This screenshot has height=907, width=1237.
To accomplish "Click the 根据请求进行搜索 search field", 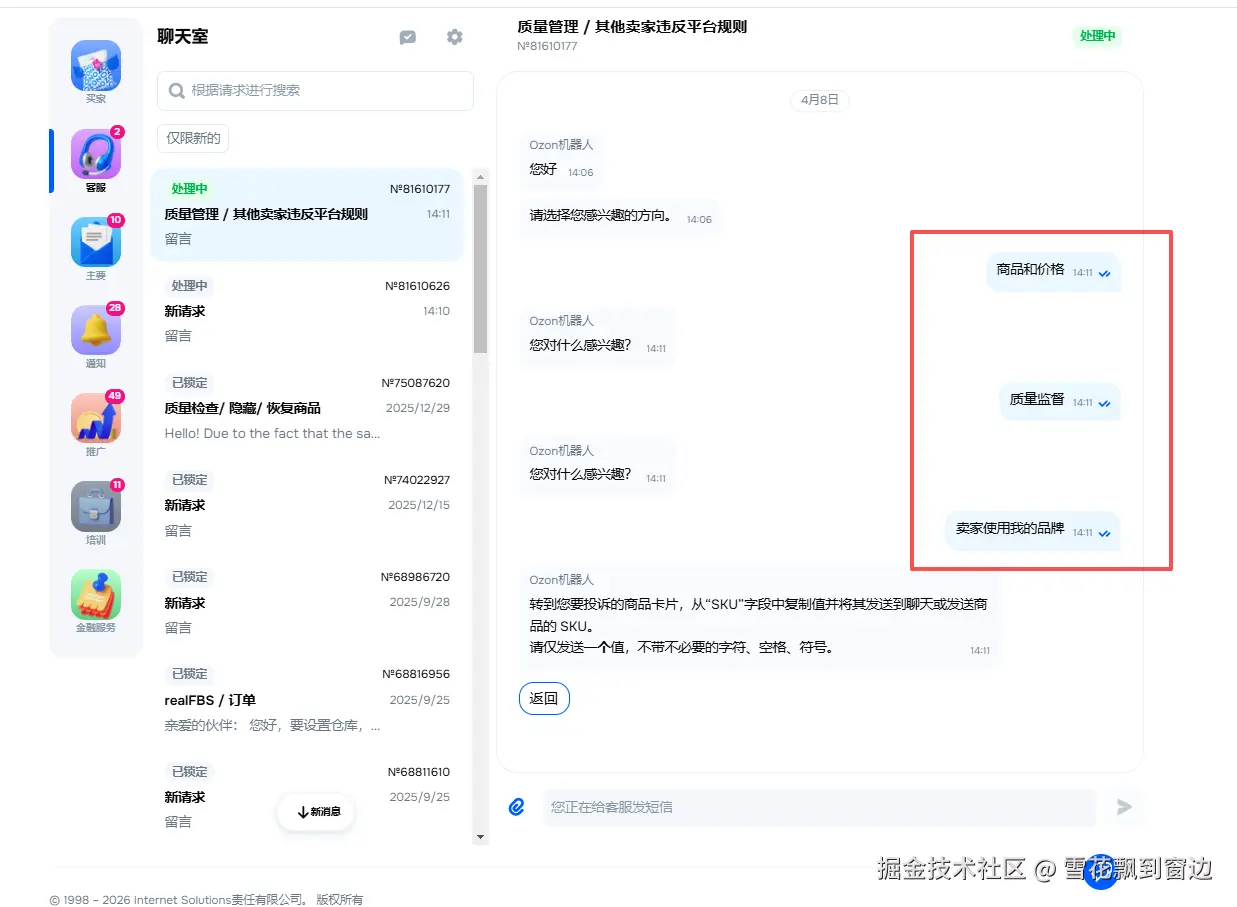I will click(315, 91).
